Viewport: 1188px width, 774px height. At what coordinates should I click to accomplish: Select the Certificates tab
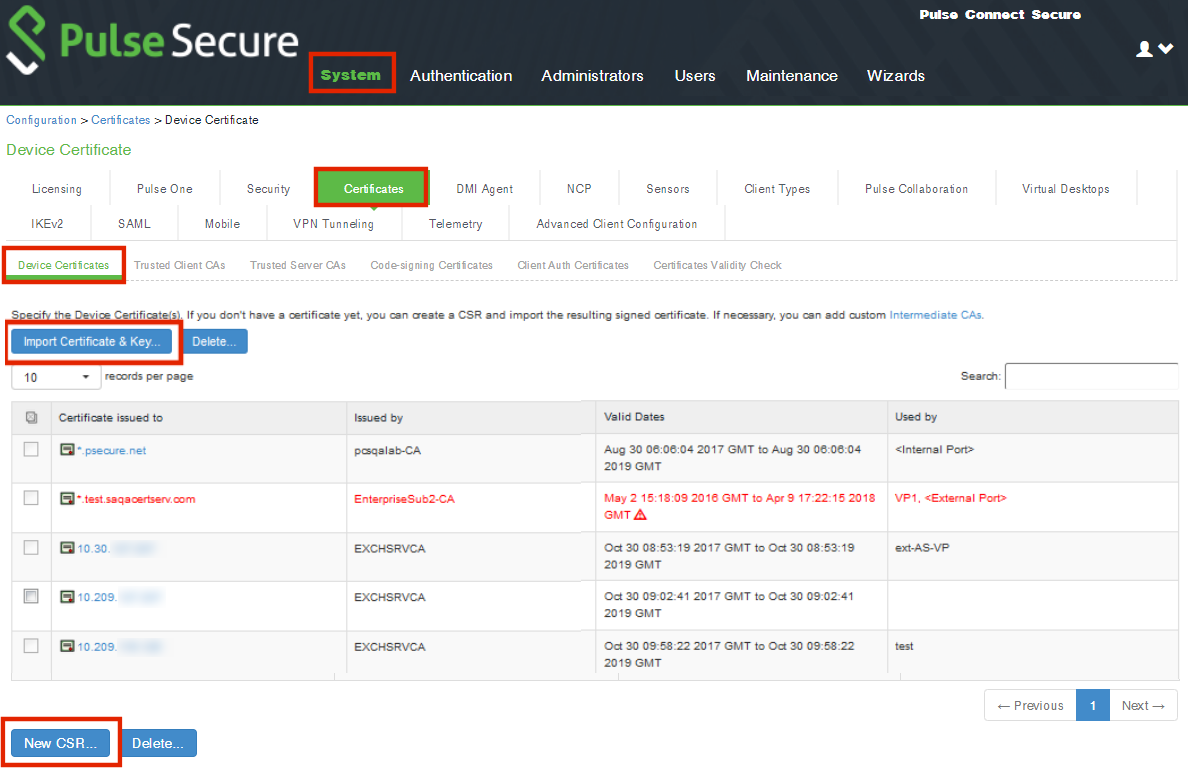point(374,189)
